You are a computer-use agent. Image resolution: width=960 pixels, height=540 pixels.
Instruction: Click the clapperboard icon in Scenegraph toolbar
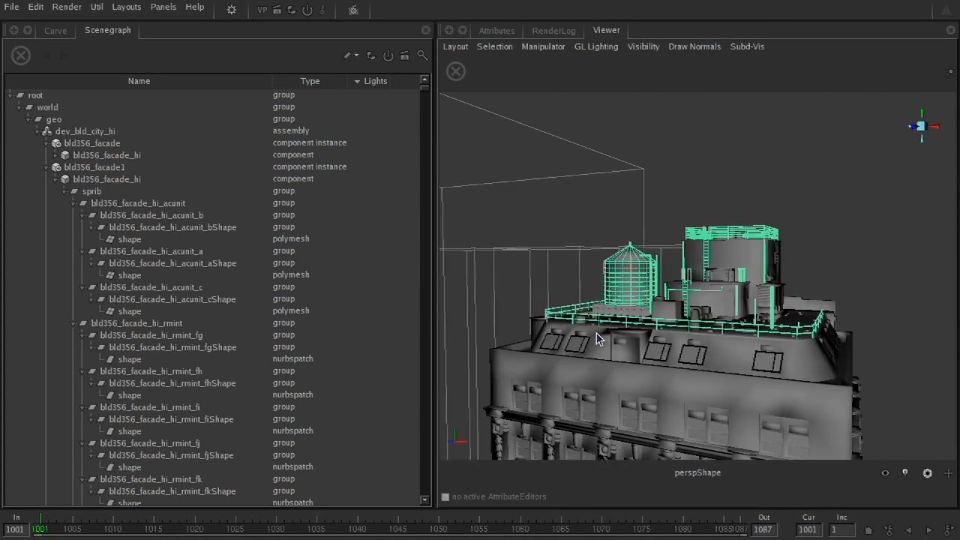tap(404, 56)
